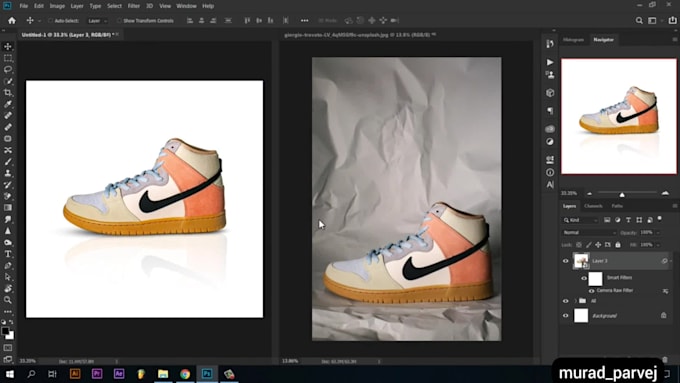Activate the unsplash.jpg document tab
680x383 pixels.
point(360,35)
